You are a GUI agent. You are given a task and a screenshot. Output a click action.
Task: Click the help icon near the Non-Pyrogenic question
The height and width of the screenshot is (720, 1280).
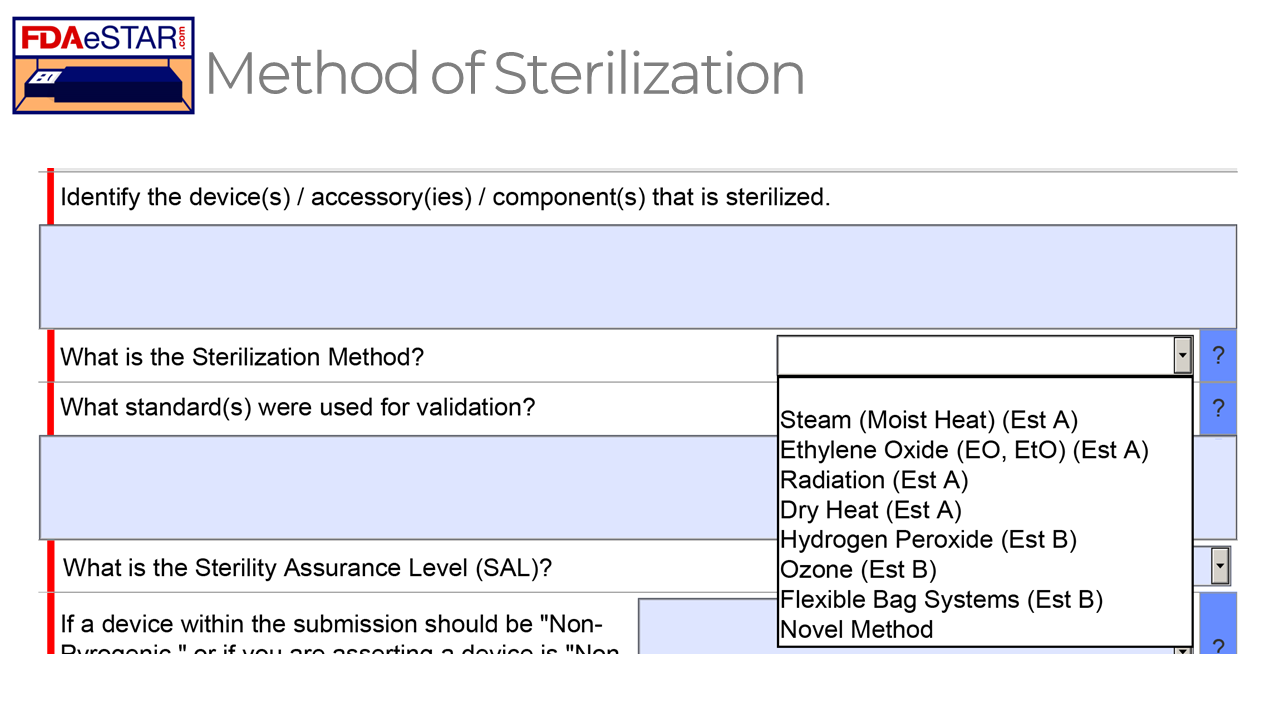pos(1218,647)
